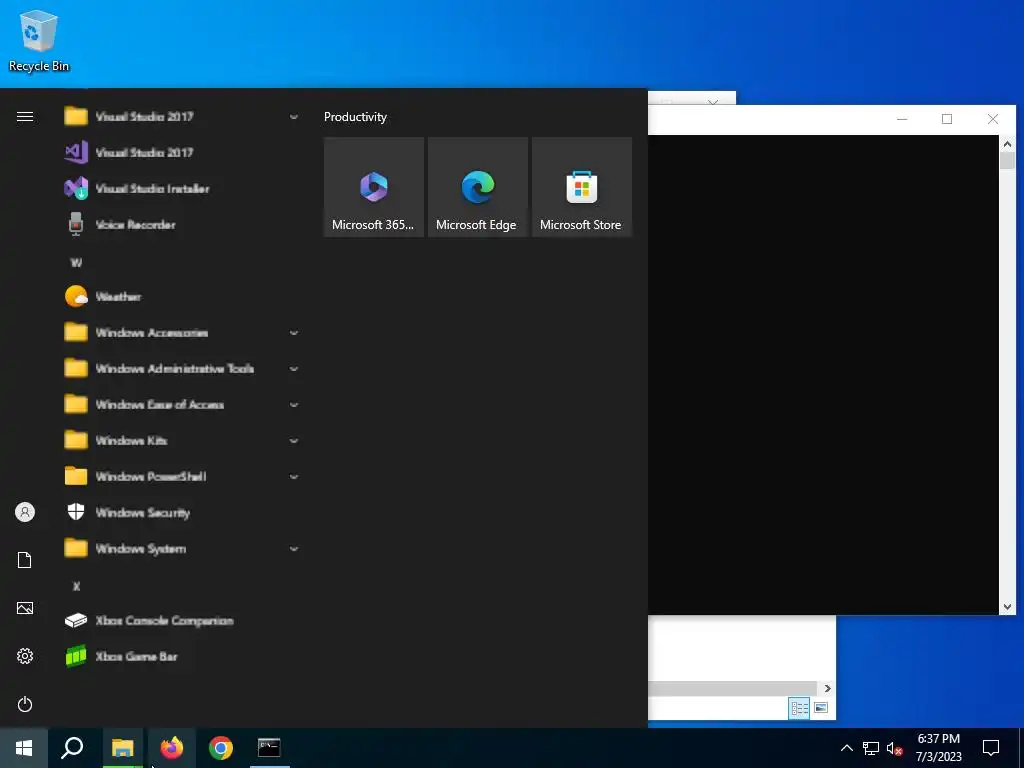Open the notification Action Center
The image size is (1024, 768).
991,748
